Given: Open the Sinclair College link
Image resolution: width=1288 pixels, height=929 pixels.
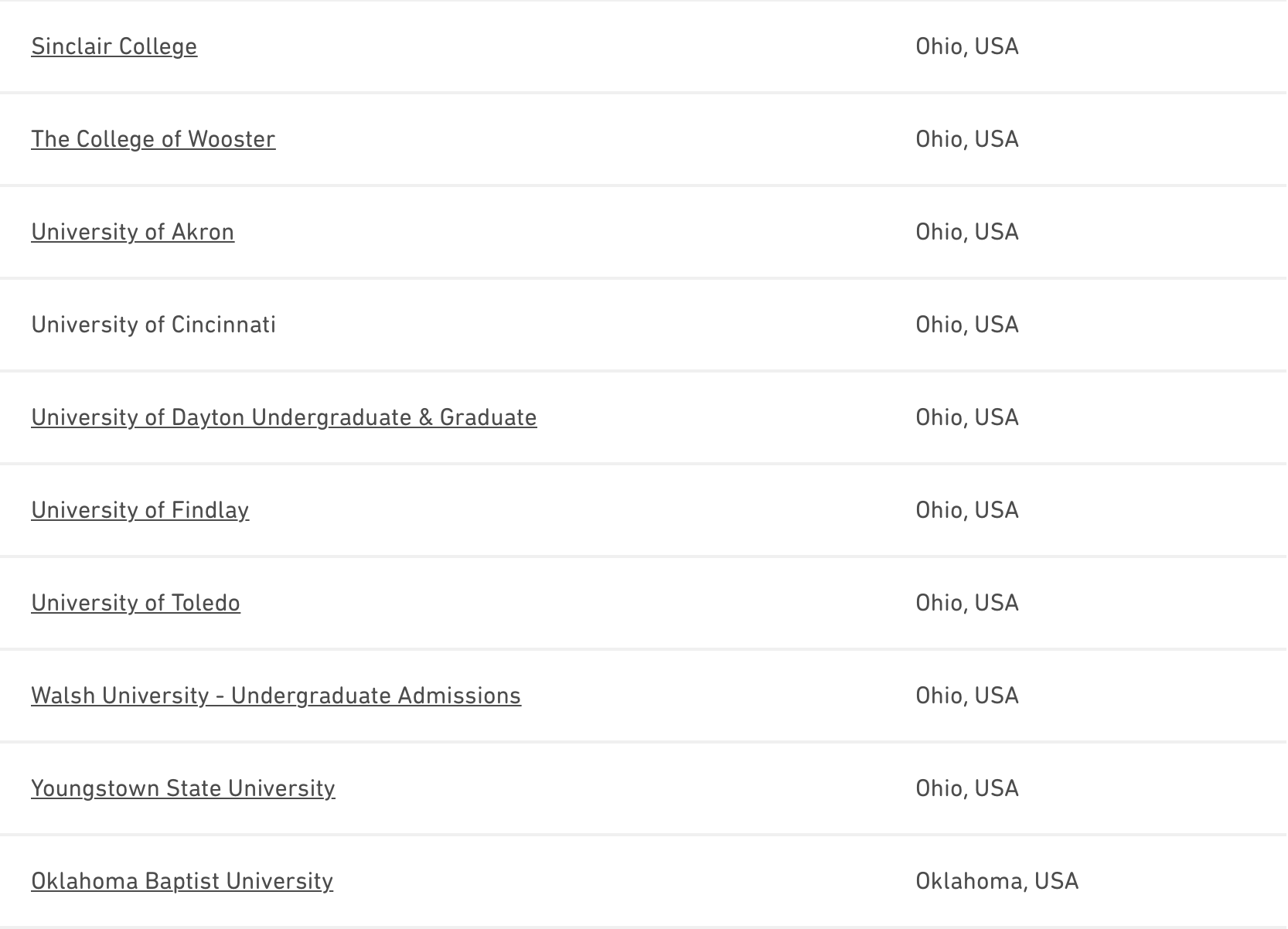Looking at the screenshot, I should (x=114, y=46).
